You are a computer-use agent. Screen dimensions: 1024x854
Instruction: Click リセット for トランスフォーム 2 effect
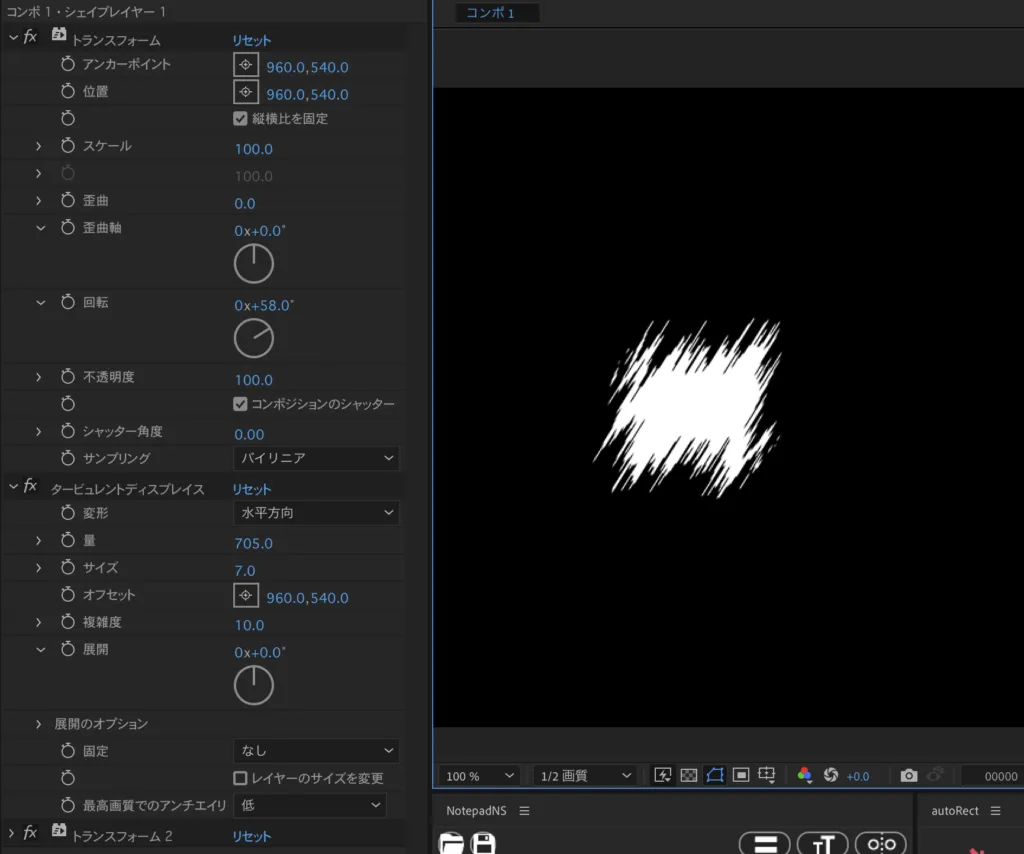(x=252, y=836)
